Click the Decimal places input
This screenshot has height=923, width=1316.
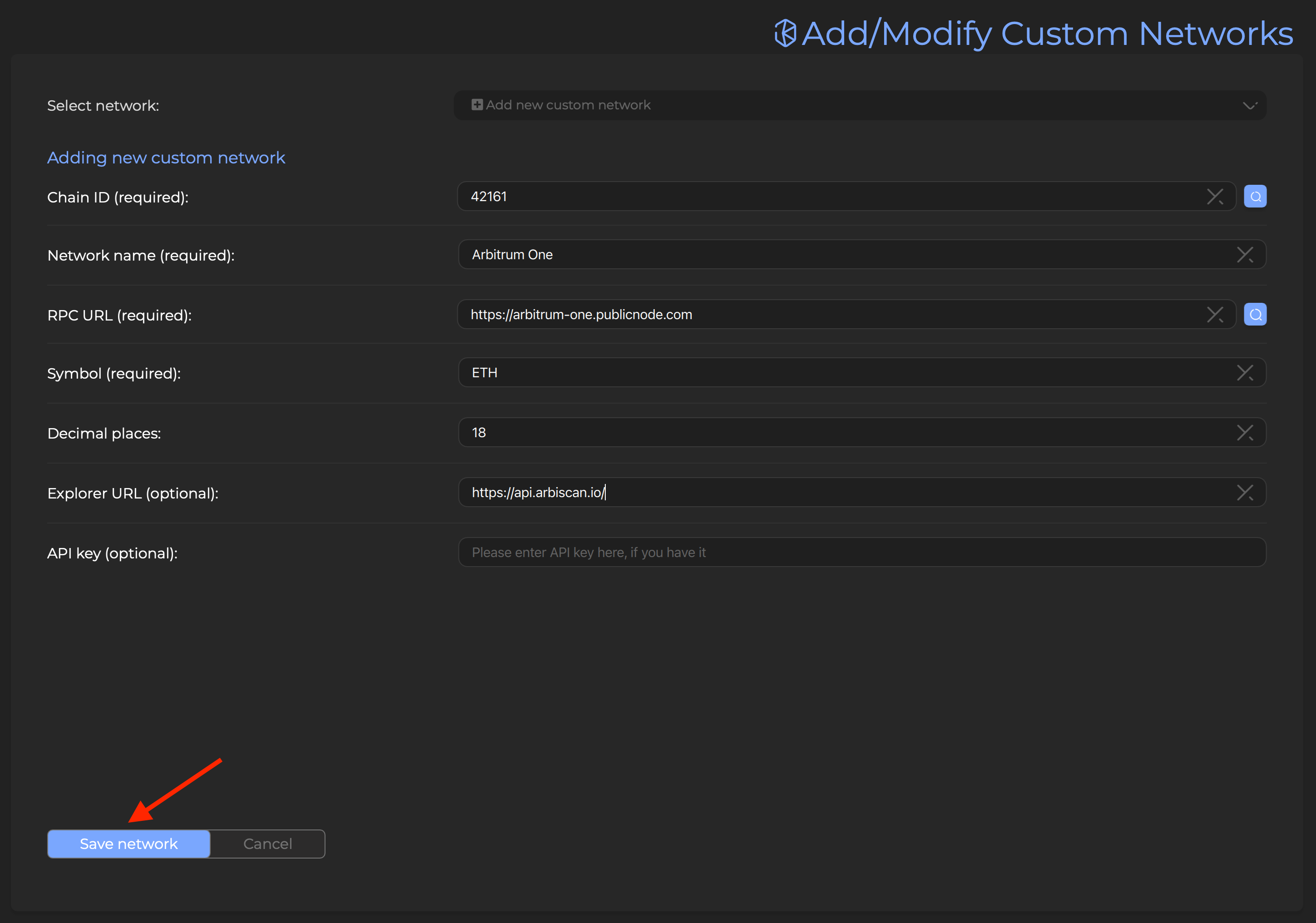pyautogui.click(x=802, y=433)
